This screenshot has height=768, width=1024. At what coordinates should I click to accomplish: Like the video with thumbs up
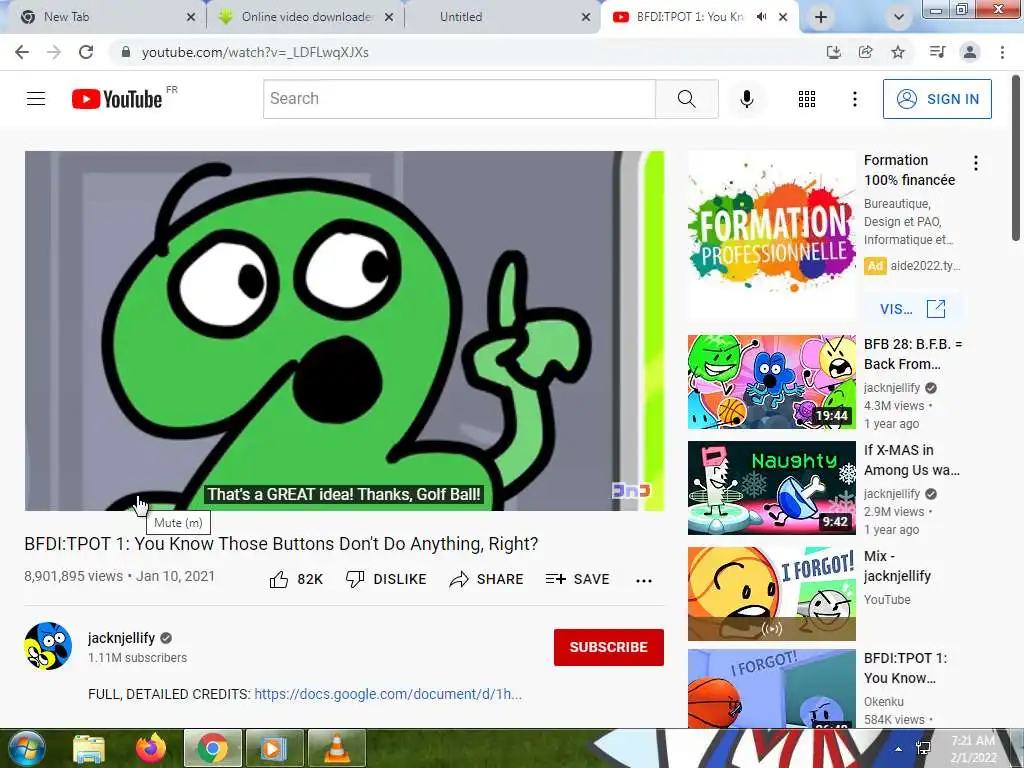279,579
